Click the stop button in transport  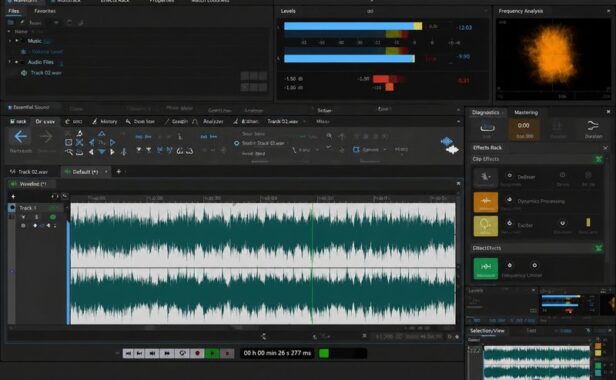(x=227, y=353)
